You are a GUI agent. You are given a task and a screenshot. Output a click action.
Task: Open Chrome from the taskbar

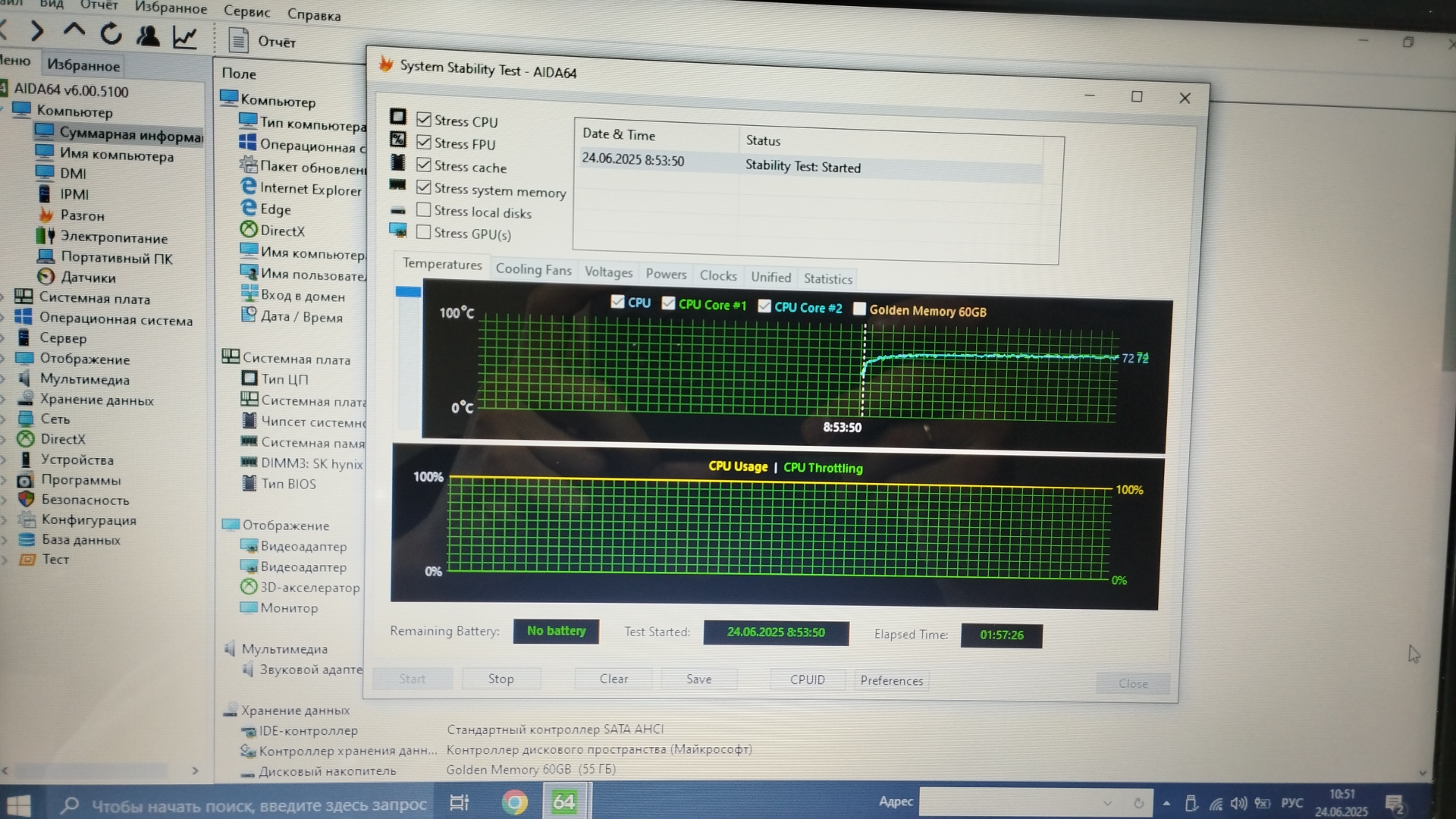tap(515, 802)
